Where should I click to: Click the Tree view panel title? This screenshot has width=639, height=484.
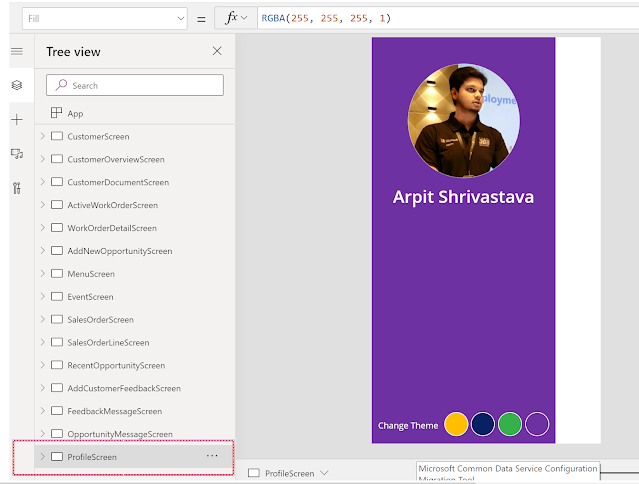tap(73, 52)
